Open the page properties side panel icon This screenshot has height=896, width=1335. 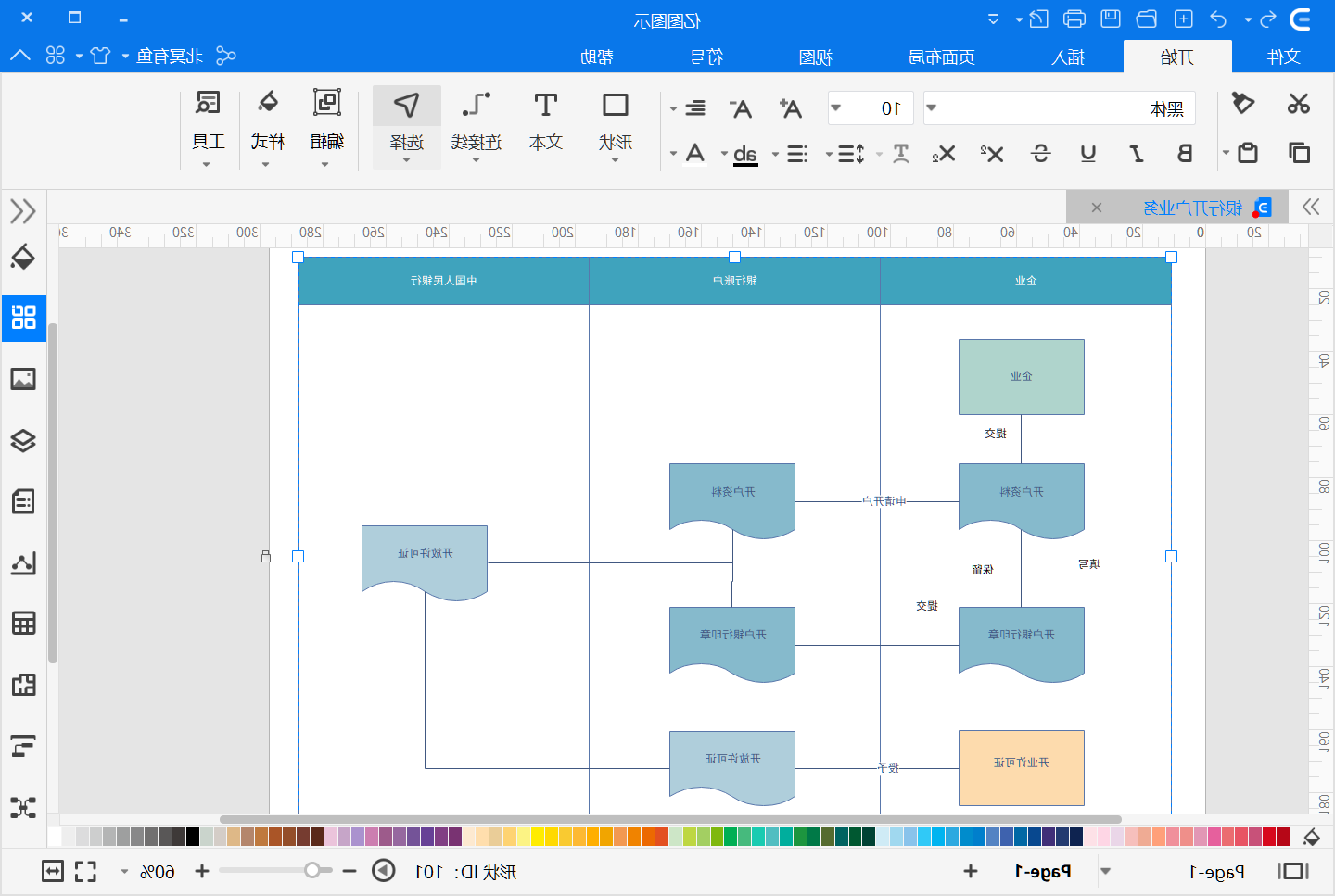pos(23,501)
